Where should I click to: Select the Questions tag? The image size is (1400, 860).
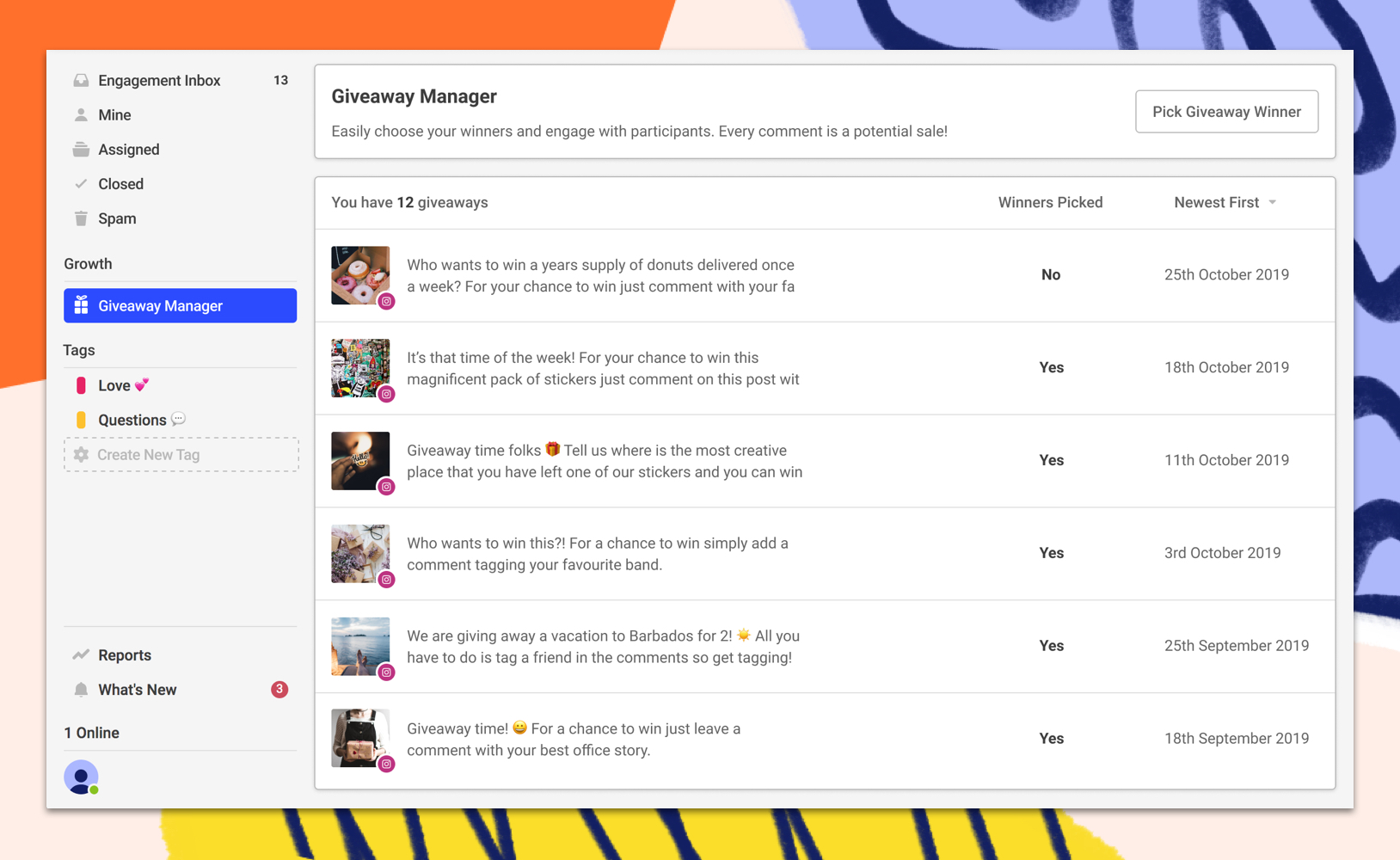[x=132, y=420]
